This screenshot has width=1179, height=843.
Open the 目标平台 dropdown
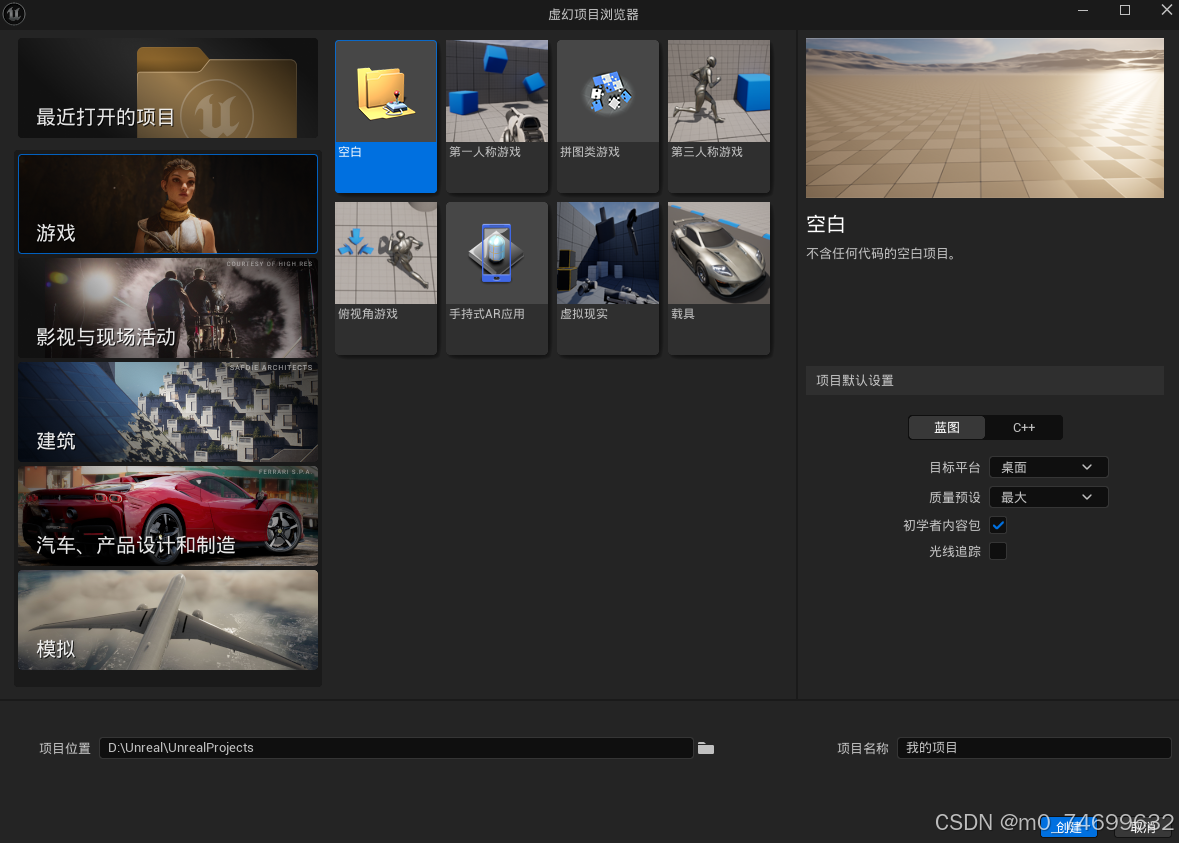1048,467
